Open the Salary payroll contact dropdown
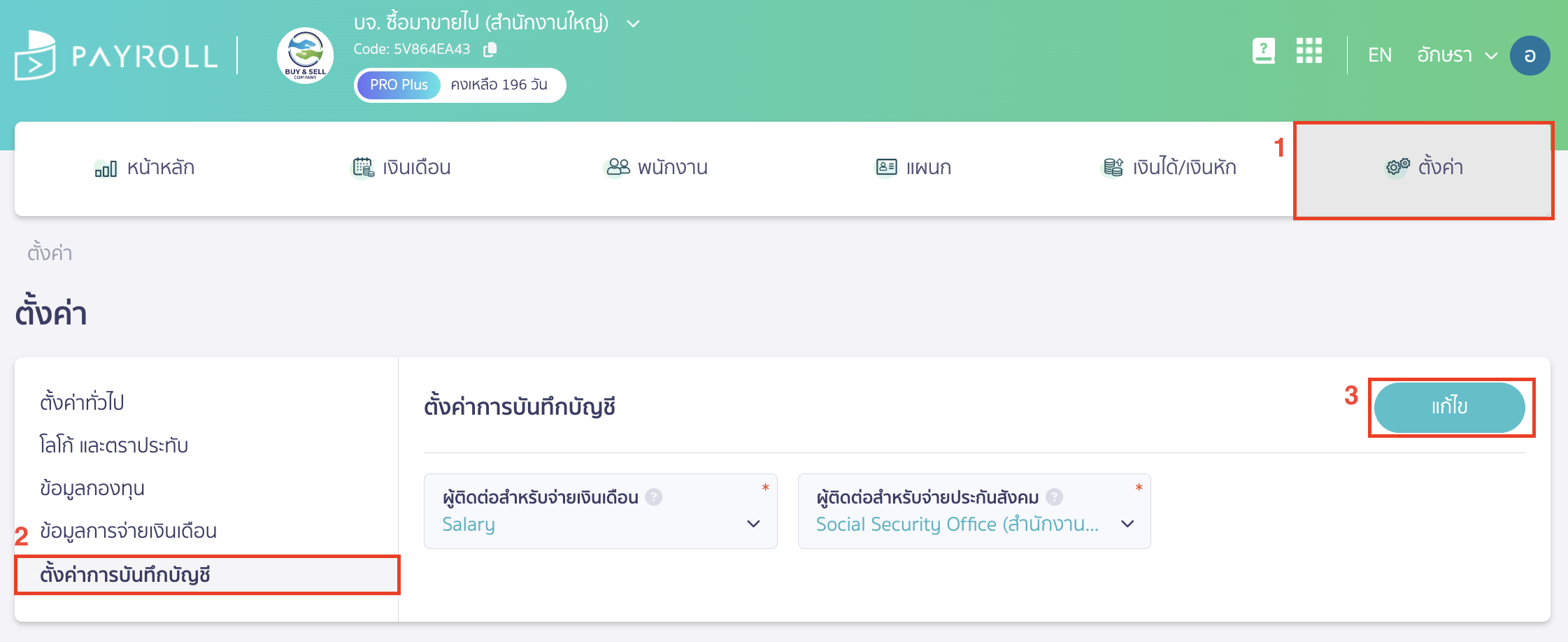Viewport: 1568px width, 642px height. click(x=753, y=524)
